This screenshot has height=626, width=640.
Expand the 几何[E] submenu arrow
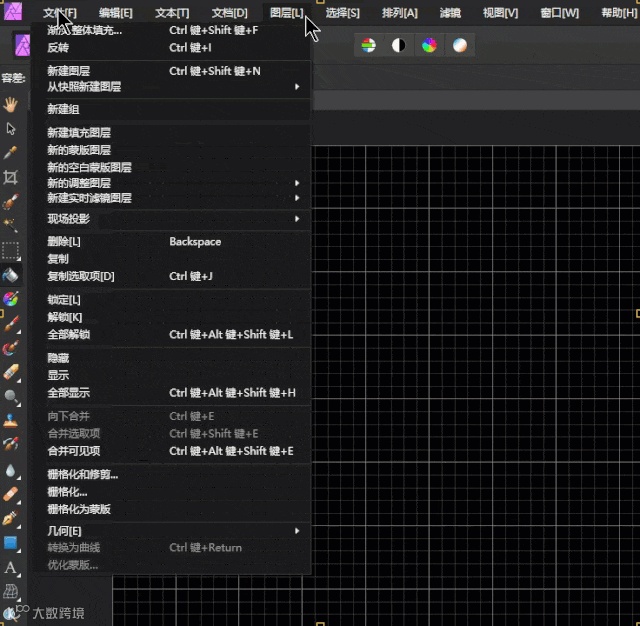click(297, 531)
